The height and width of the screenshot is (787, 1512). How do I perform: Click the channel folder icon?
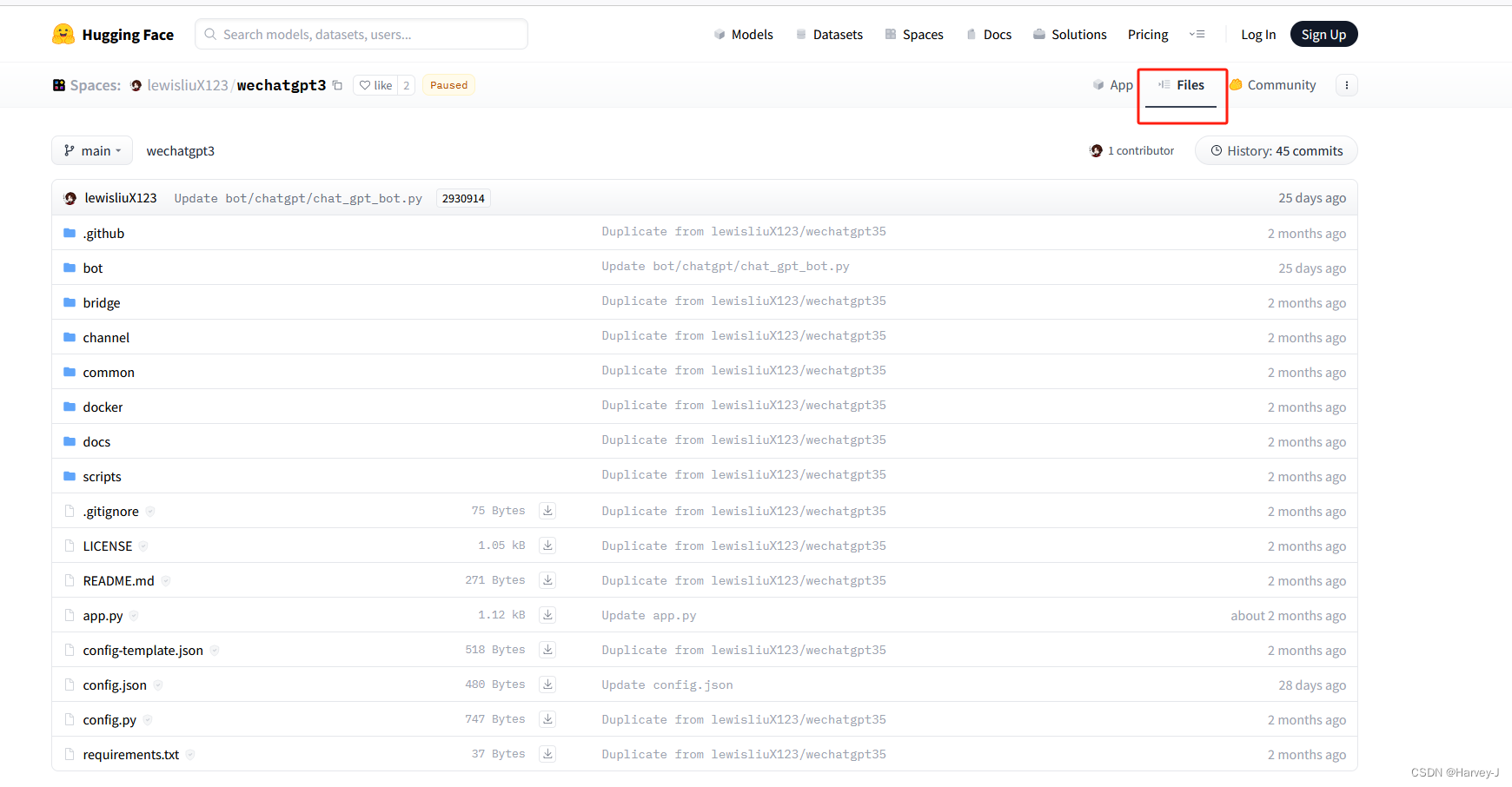coord(70,337)
